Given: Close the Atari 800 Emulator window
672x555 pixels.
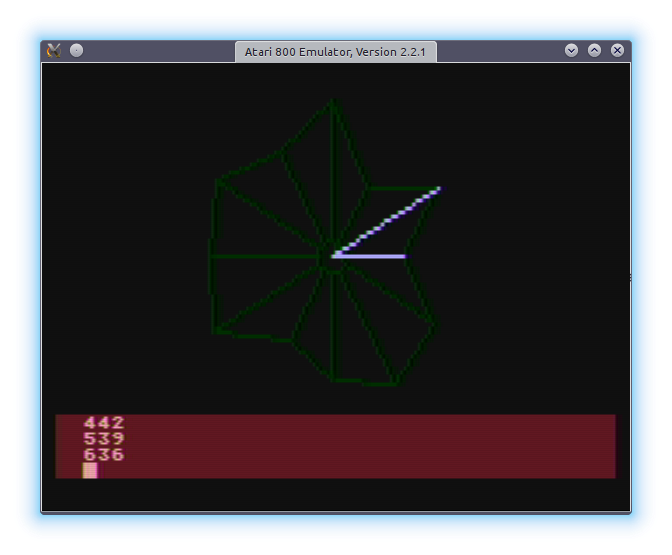Looking at the screenshot, I should (x=617, y=51).
